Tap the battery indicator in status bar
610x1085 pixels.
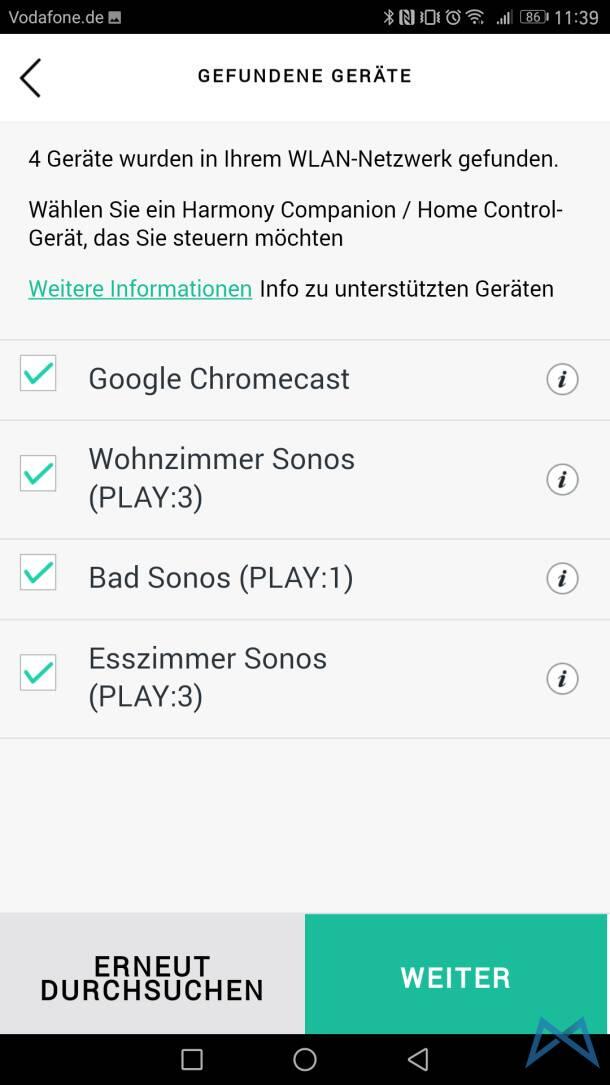pyautogui.click(x=534, y=17)
